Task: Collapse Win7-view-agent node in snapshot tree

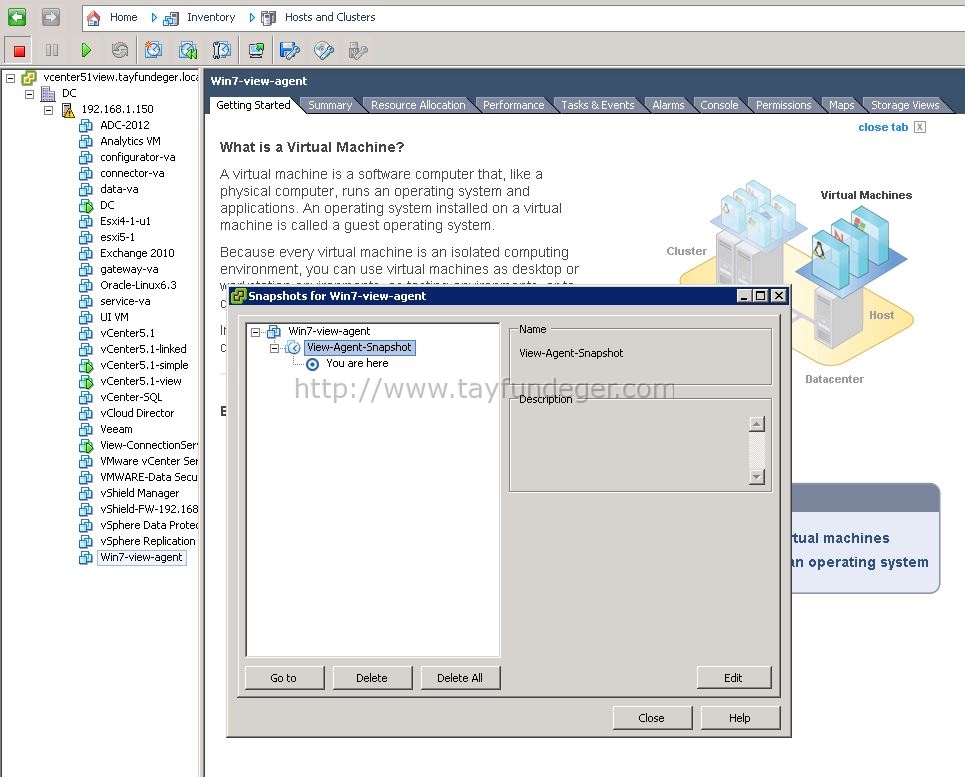Action: 255,332
